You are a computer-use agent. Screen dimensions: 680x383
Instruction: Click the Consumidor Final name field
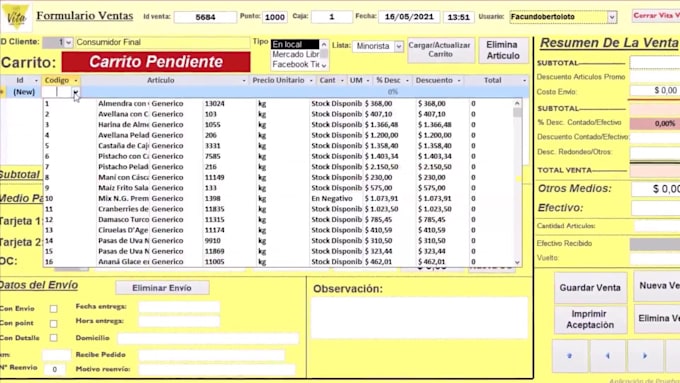pyautogui.click(x=163, y=43)
